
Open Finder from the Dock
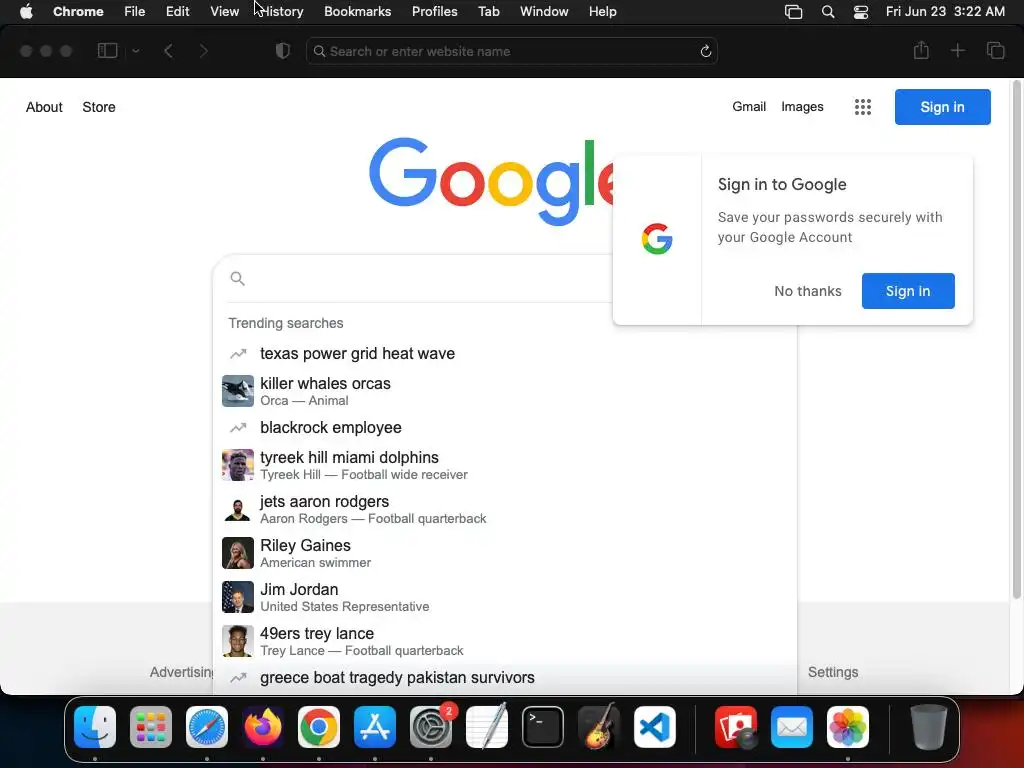coord(95,727)
